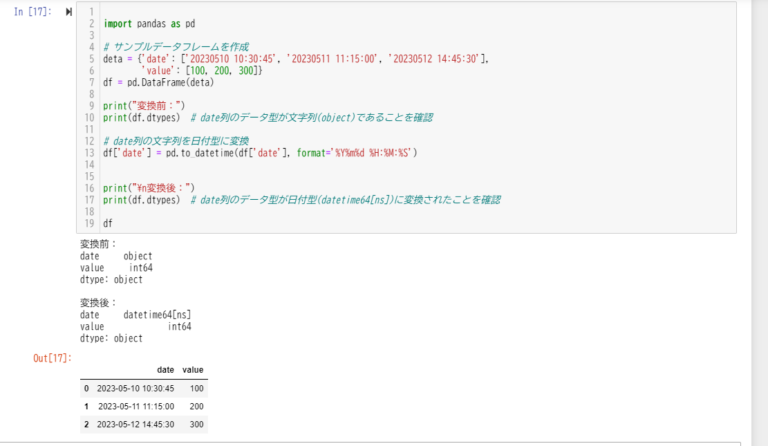Click the 2023-05-11 11:15:00 table cell
This screenshot has width=768, height=446.
click(x=136, y=407)
